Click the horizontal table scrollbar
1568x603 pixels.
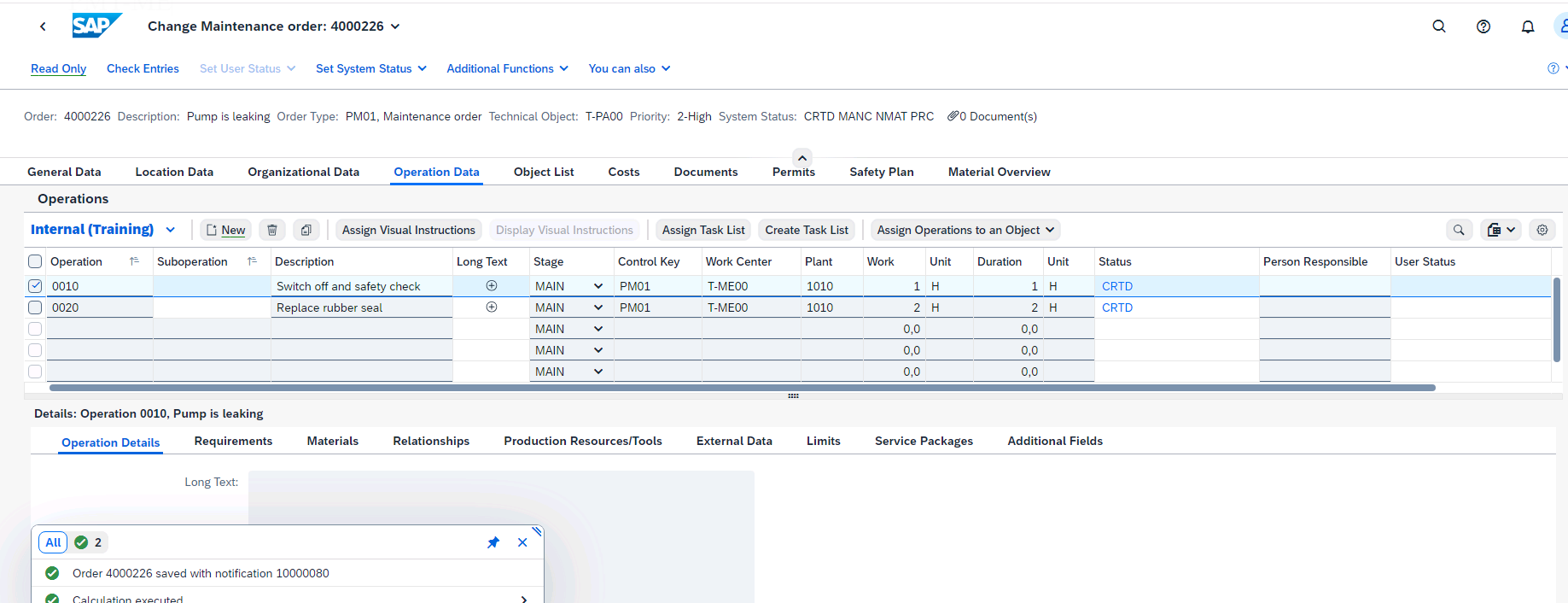[741, 388]
